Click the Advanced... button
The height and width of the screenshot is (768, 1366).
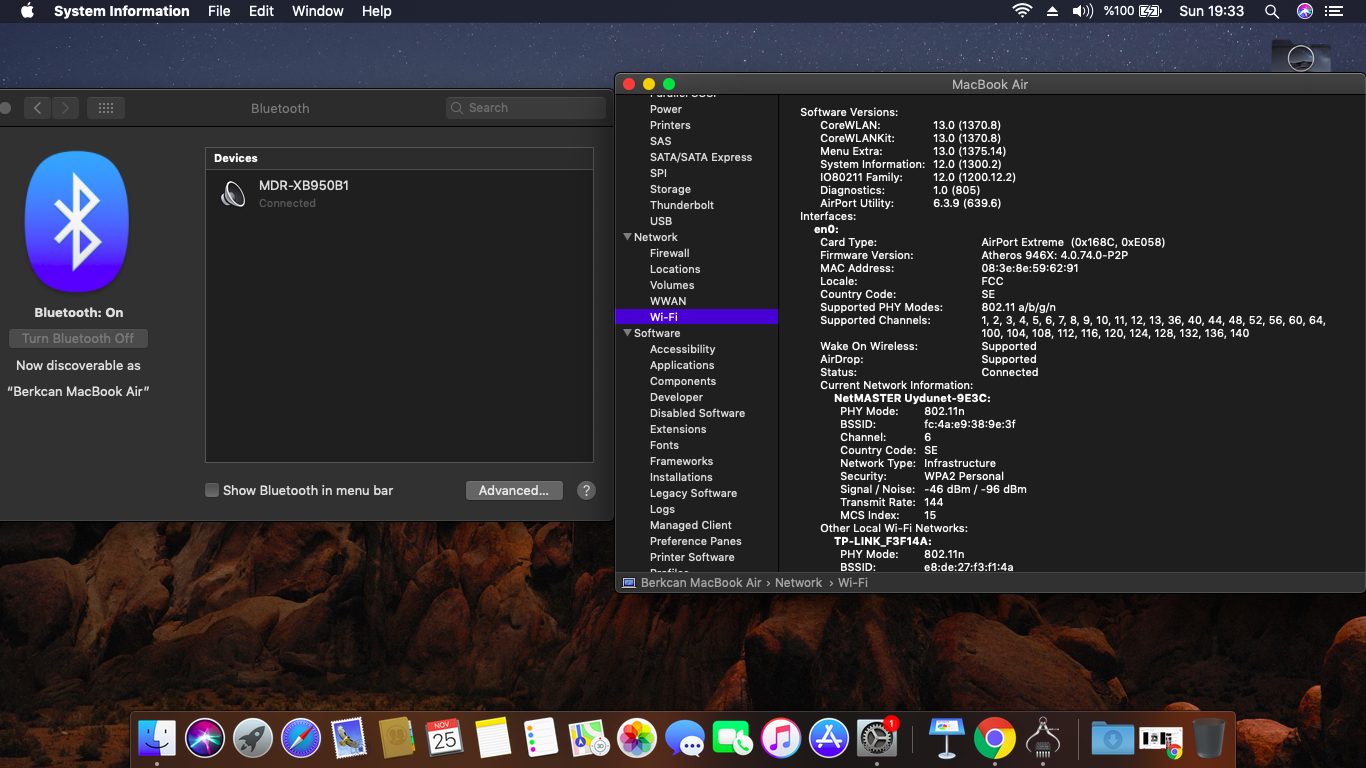coord(513,490)
